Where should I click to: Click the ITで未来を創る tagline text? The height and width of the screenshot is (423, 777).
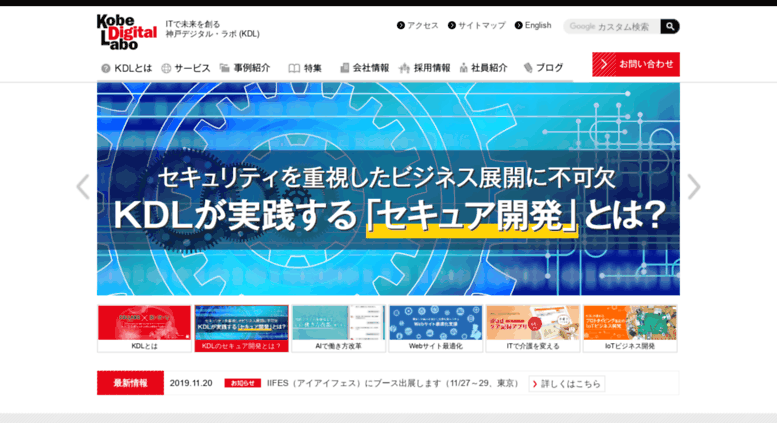point(193,24)
